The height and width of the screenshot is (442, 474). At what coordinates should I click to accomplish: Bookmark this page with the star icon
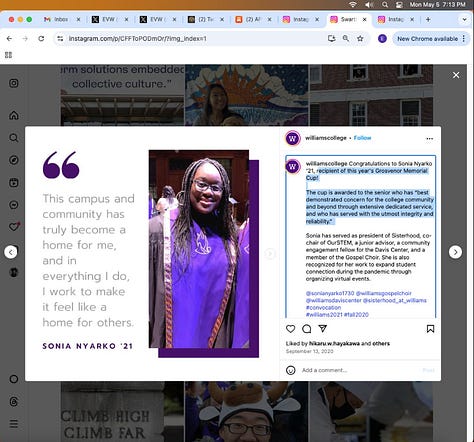(x=360, y=39)
